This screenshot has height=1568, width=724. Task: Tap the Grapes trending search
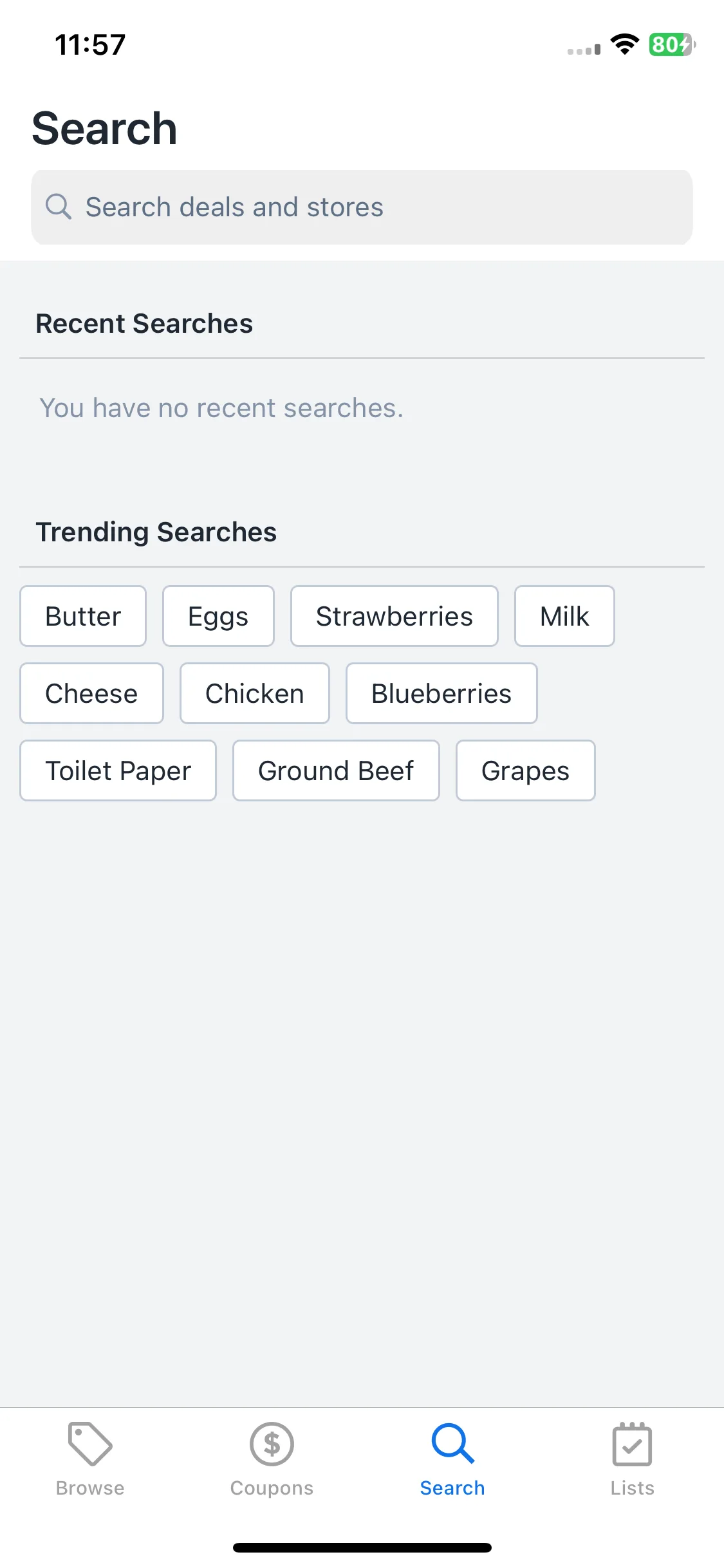point(526,770)
